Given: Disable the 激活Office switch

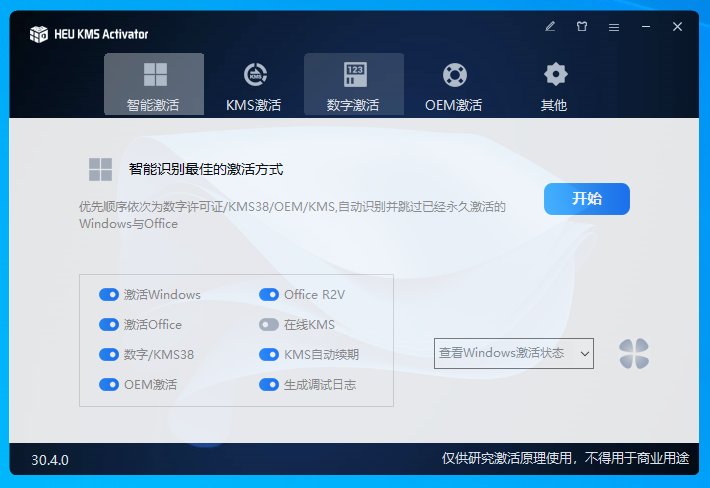Looking at the screenshot, I should pos(109,325).
